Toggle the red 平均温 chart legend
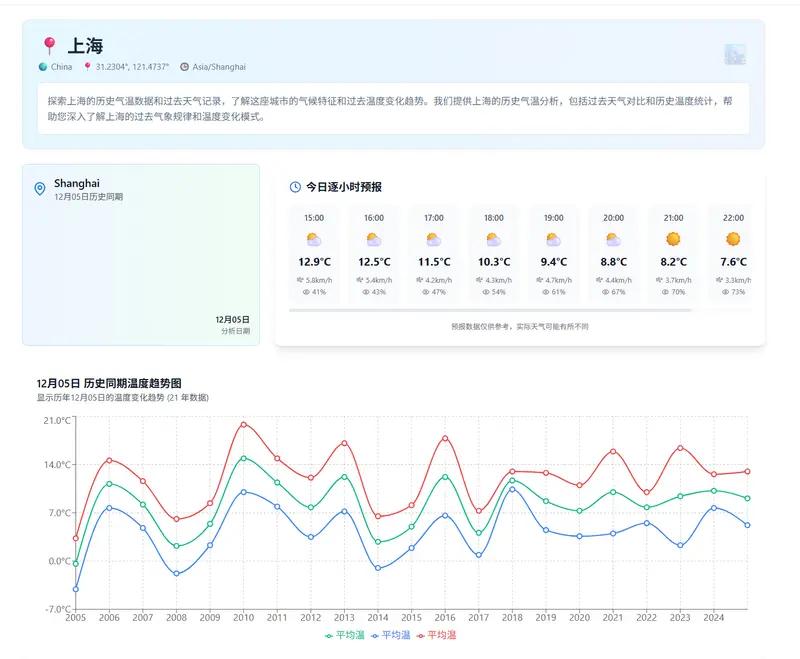 (x=441, y=635)
